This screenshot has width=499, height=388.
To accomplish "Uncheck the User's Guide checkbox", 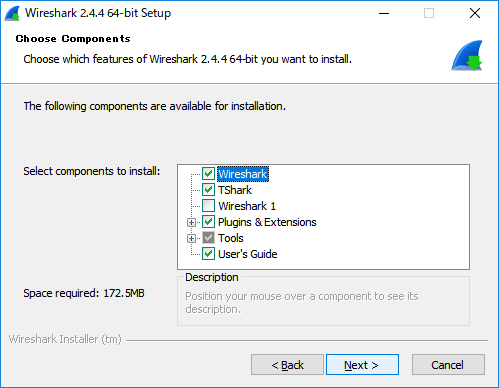I will 208,254.
